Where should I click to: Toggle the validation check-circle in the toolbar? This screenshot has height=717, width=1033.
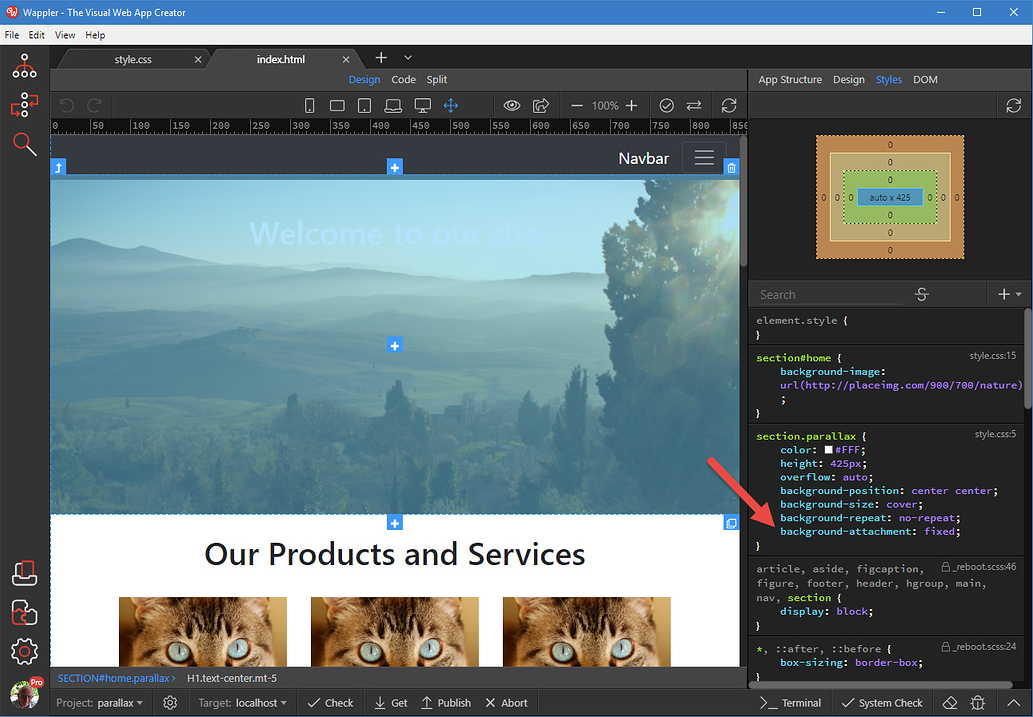(666, 104)
